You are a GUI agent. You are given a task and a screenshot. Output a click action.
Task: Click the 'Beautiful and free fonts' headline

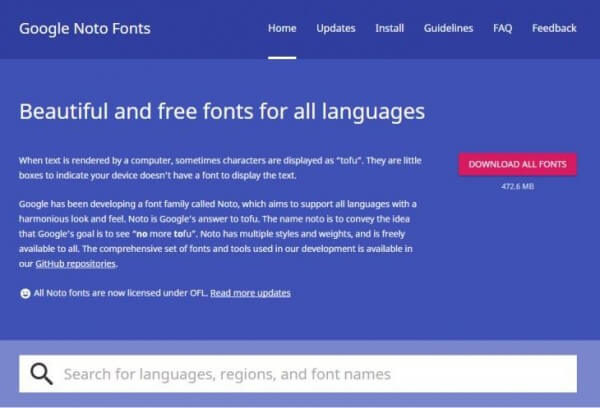222,111
